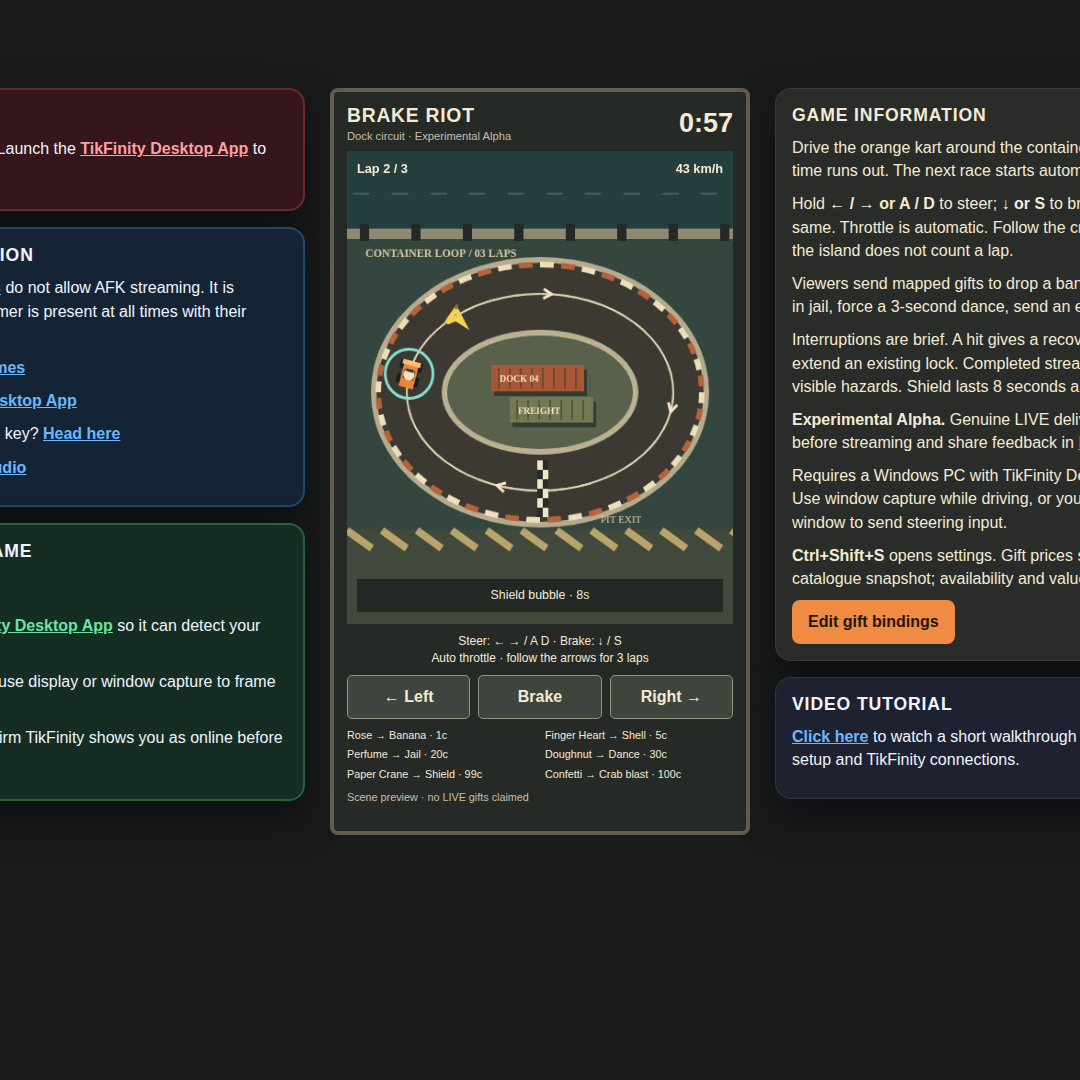Click the Shield bubble 8s status bar
The height and width of the screenshot is (1080, 1080).
tap(539, 595)
